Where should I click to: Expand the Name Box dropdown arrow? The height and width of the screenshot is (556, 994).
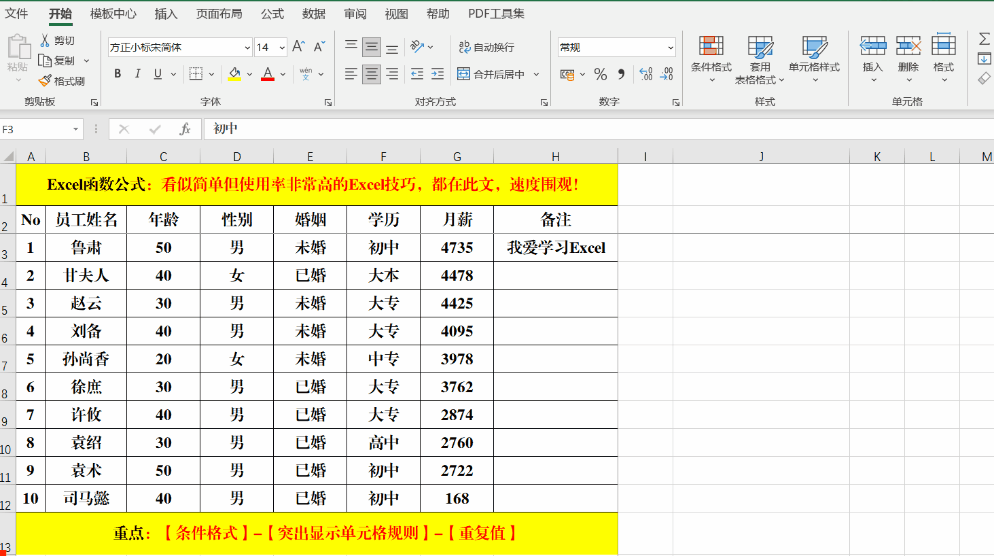(75, 129)
